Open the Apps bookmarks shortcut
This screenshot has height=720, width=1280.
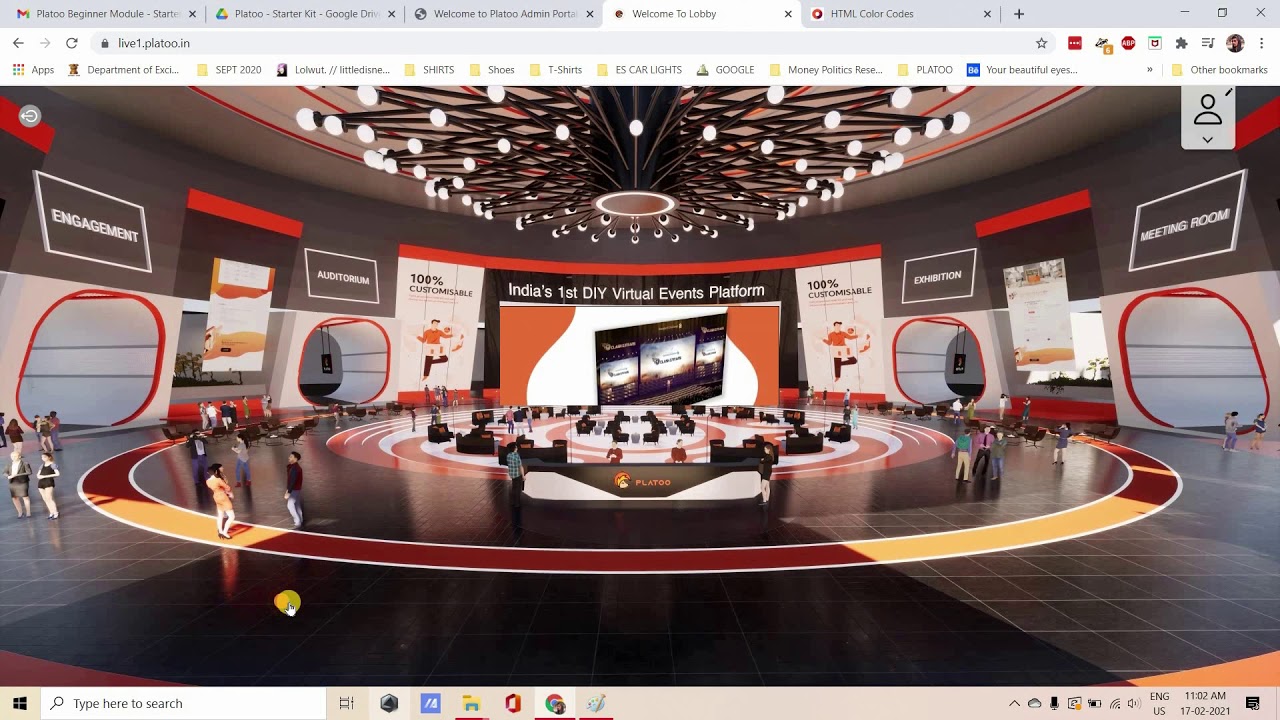33,70
